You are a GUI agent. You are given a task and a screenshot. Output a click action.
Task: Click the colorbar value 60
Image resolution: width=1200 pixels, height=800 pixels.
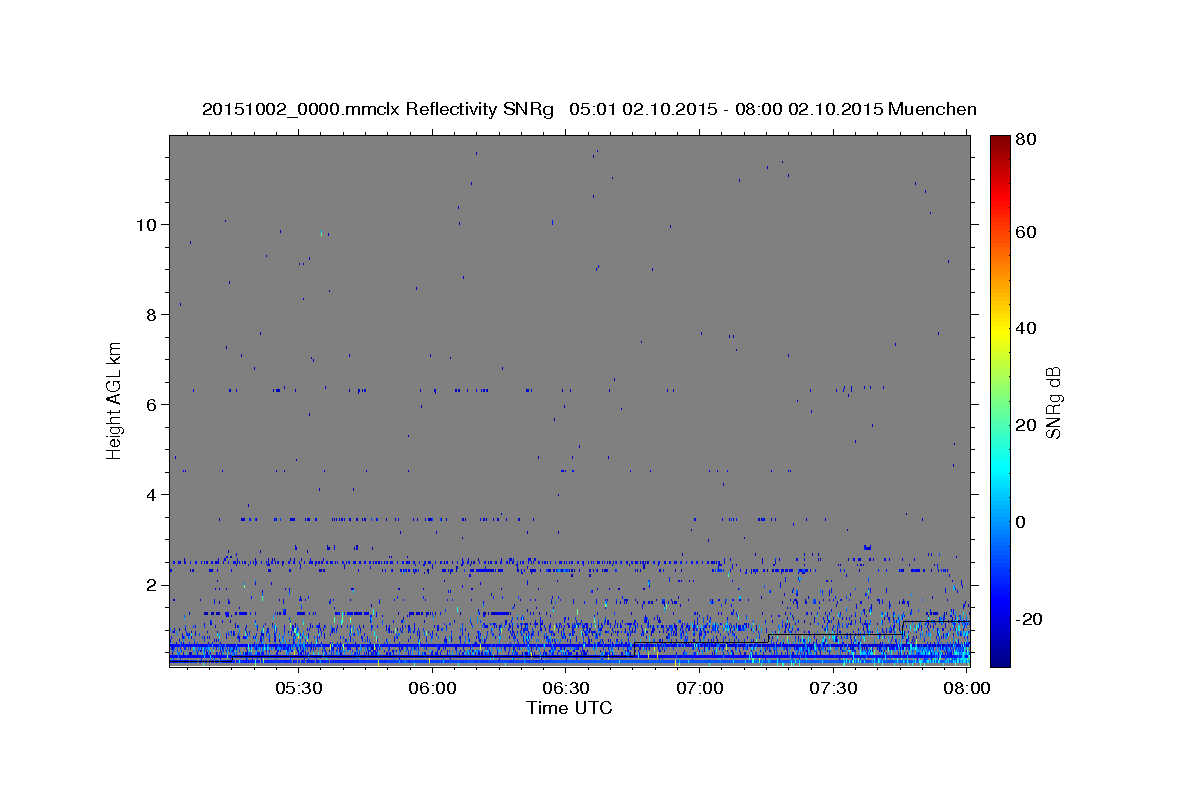(1026, 232)
